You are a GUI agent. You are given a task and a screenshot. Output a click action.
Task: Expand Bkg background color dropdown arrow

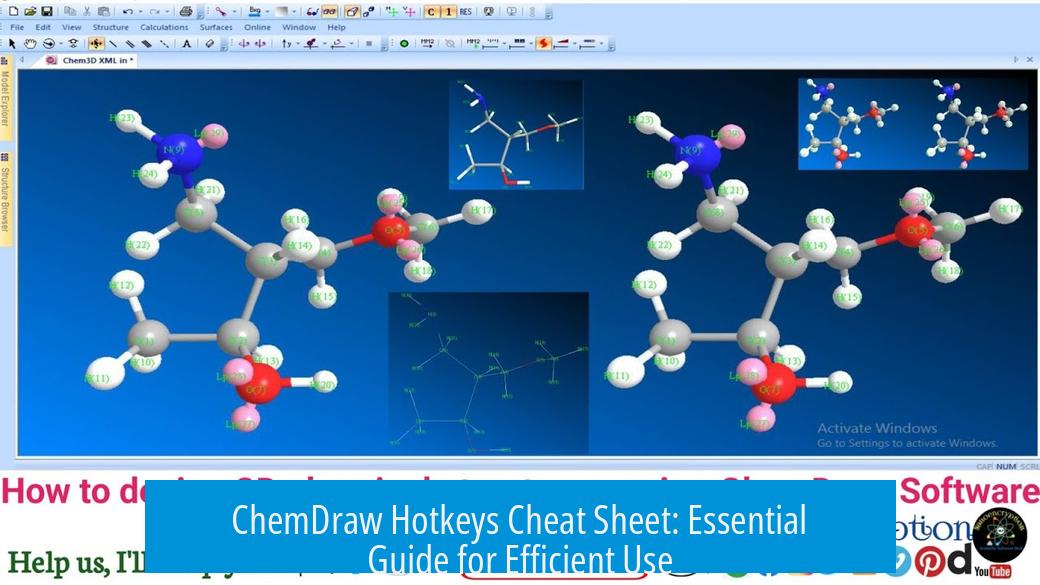coord(267,11)
